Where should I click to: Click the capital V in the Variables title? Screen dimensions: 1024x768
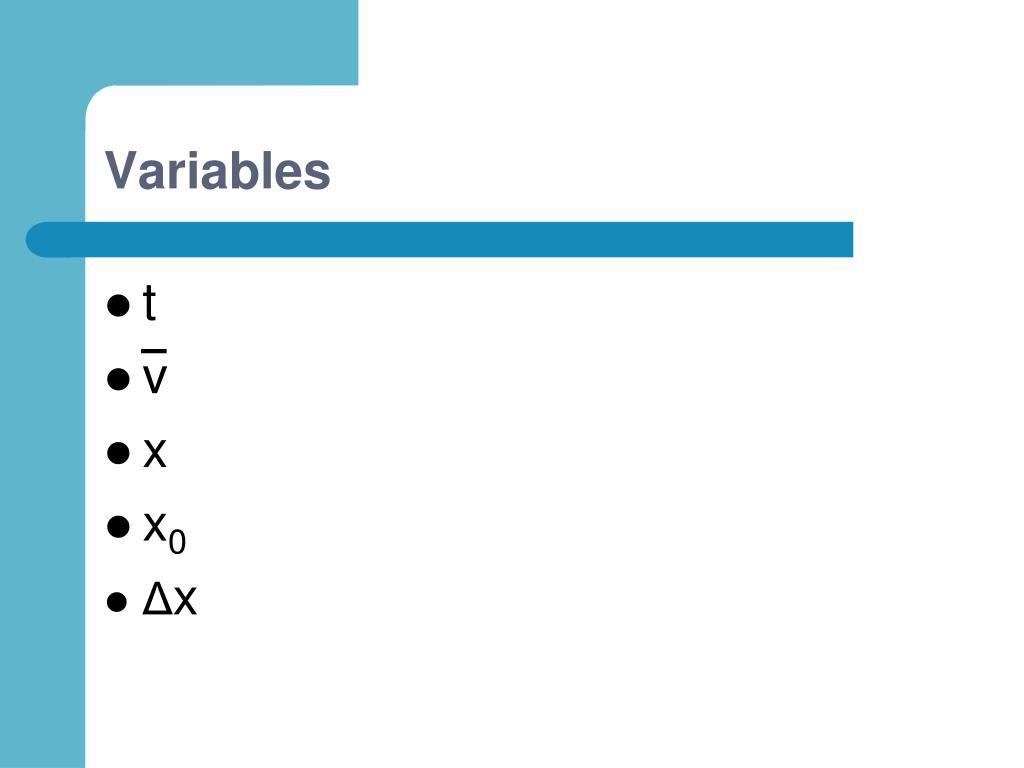[x=121, y=170]
